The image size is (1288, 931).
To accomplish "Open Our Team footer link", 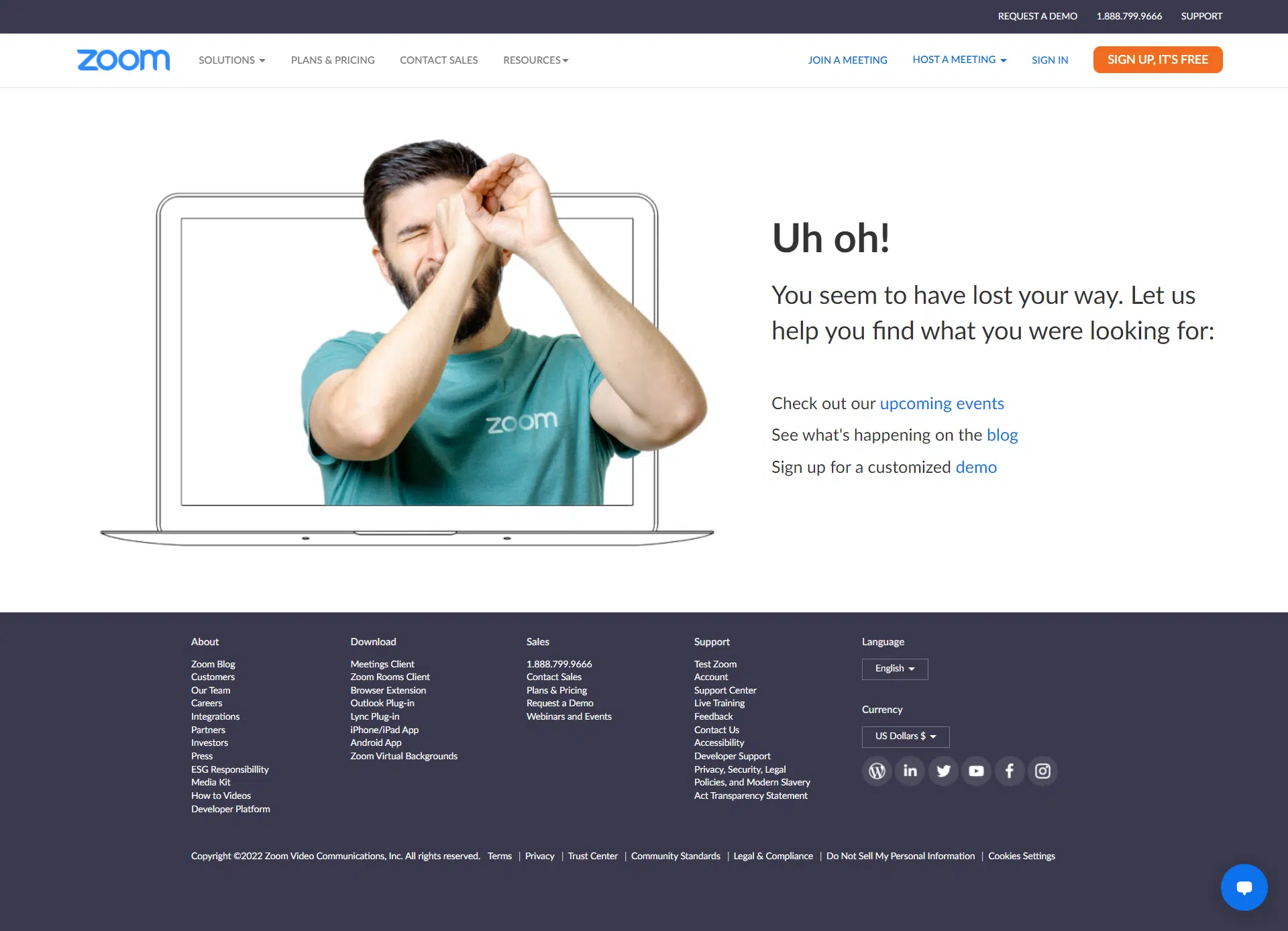I will pos(211,690).
